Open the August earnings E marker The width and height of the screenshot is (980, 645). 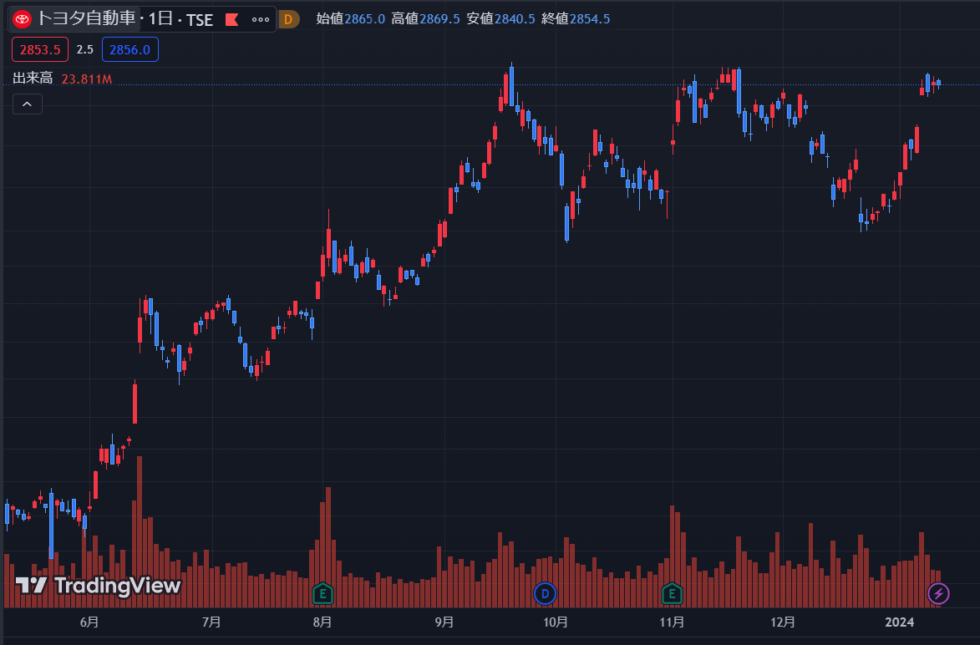coord(322,593)
